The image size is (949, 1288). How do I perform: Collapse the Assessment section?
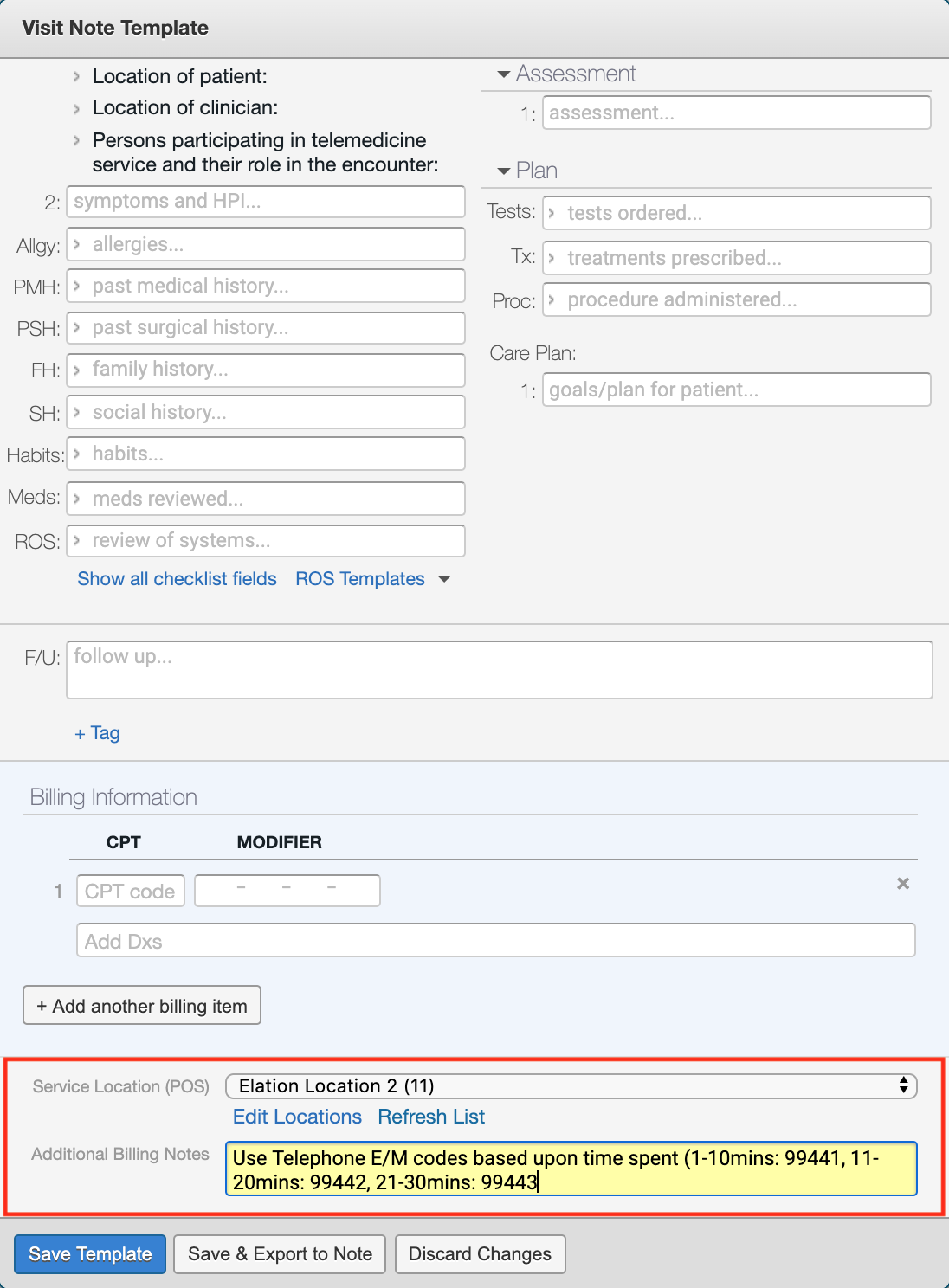click(x=503, y=74)
